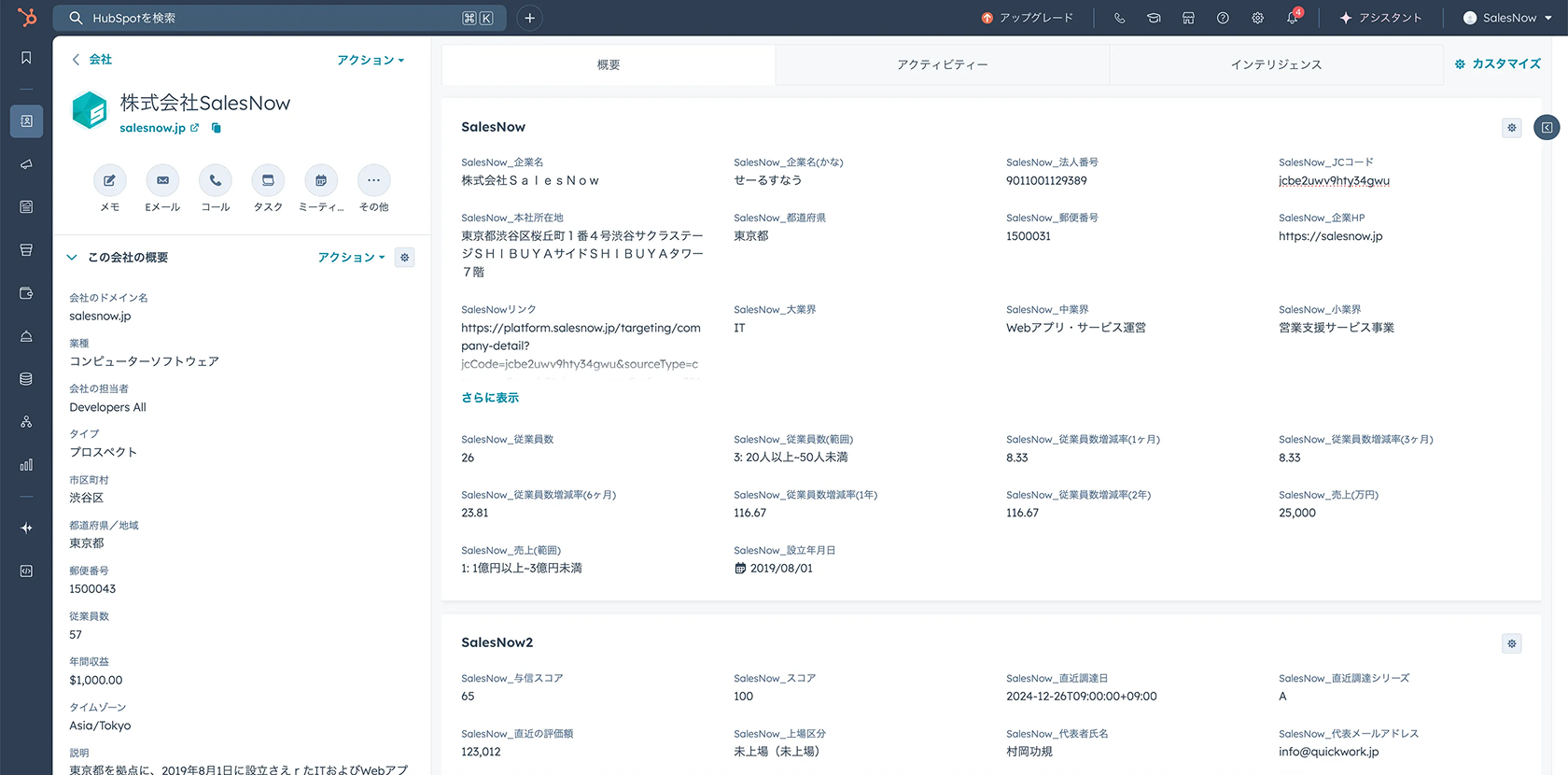
Task: Copy the salesnow.jp domain icon
Action: pyautogui.click(x=217, y=128)
